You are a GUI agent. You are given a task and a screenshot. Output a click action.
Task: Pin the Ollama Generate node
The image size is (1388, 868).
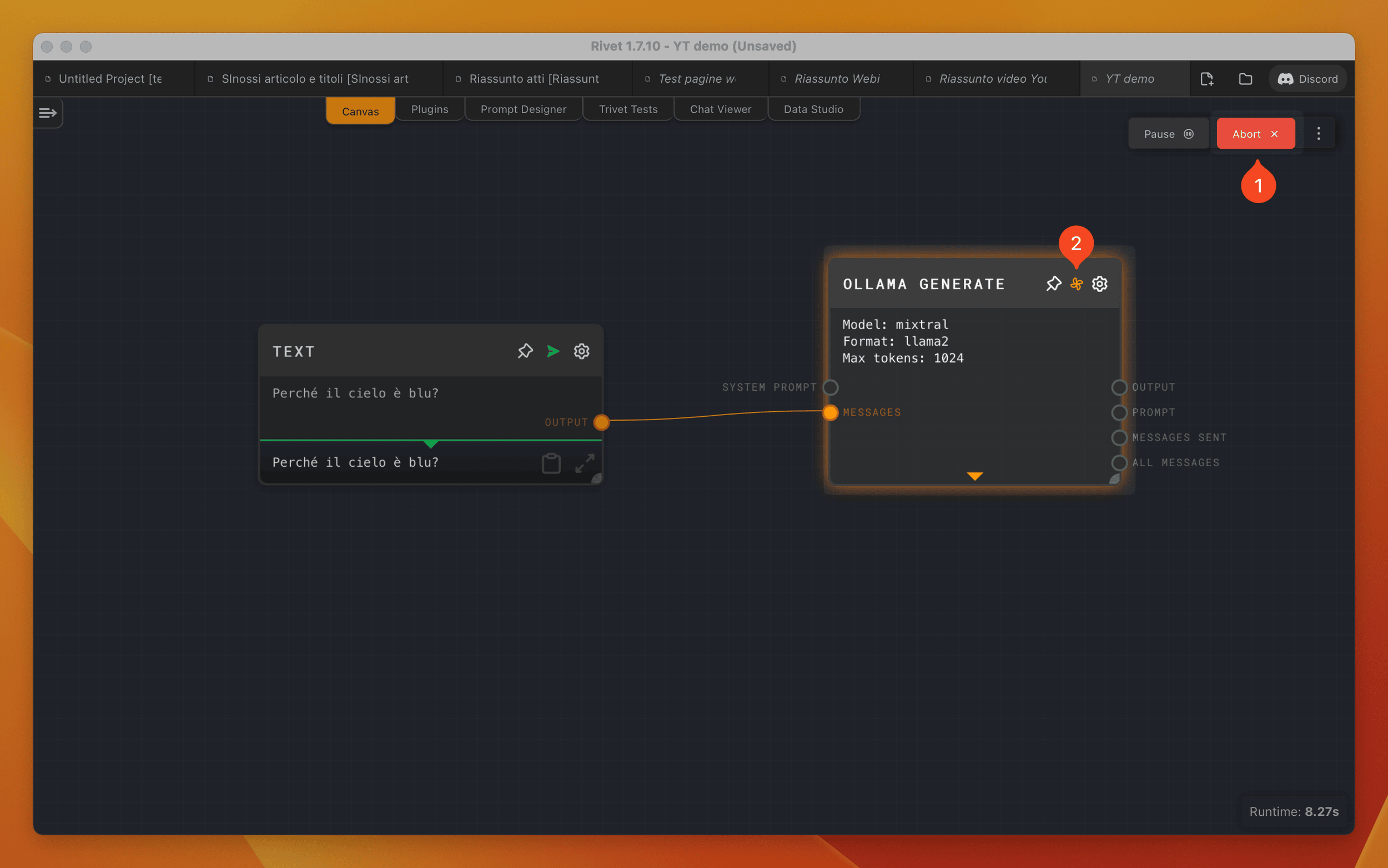1053,284
